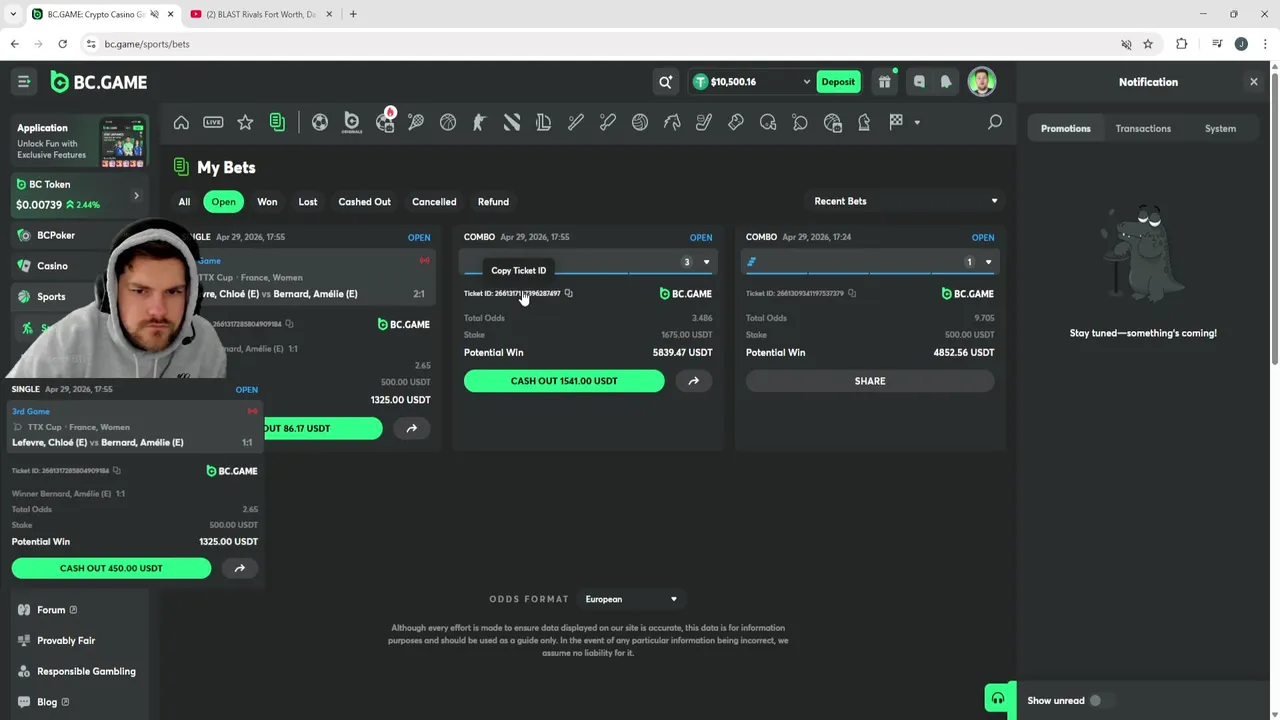Cash out 450.00 USDT single bet
Image resolution: width=1280 pixels, height=720 pixels.
[111, 568]
